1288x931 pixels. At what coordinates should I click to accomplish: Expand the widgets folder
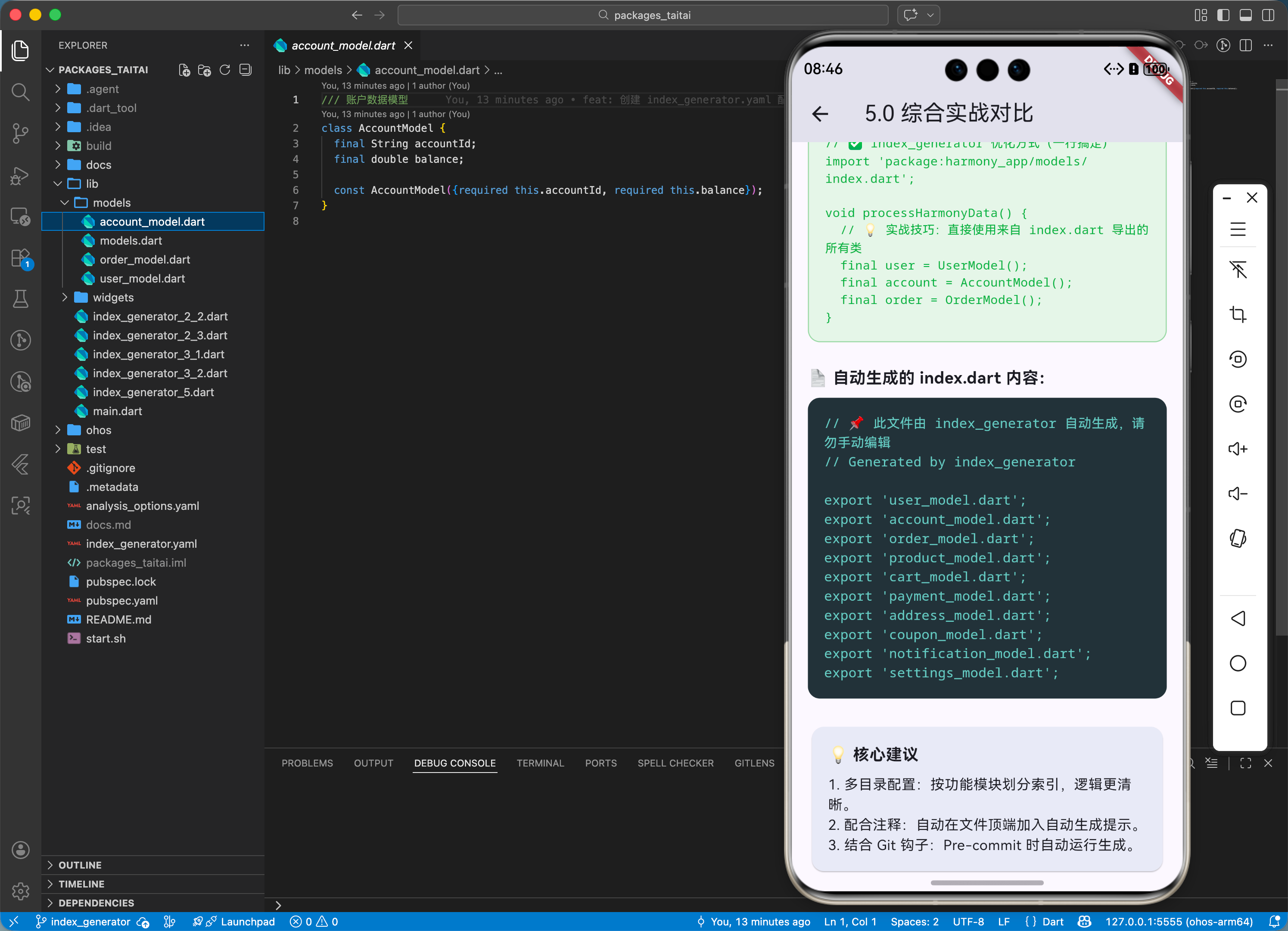[113, 298]
